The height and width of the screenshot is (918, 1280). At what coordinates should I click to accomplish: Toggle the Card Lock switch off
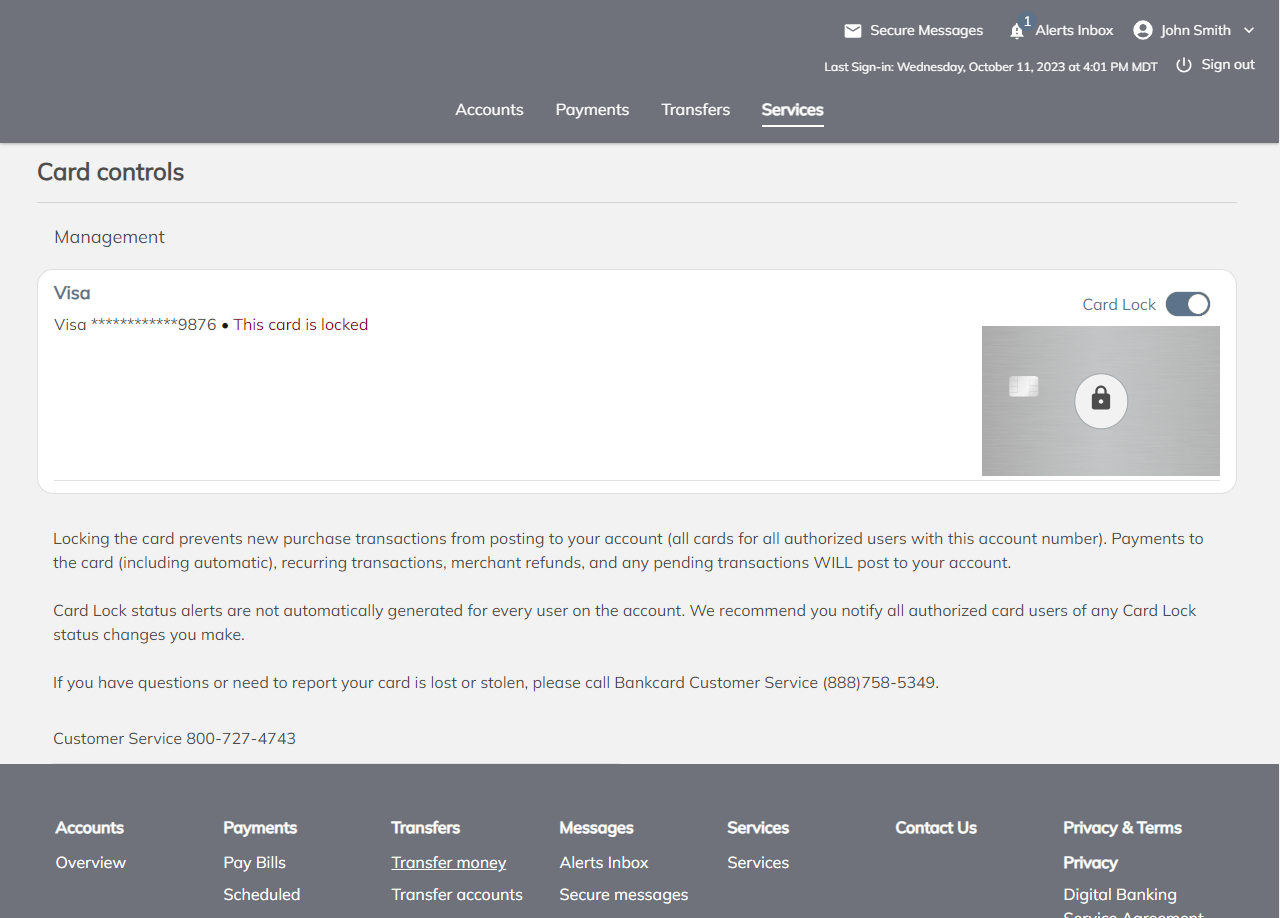[1188, 304]
